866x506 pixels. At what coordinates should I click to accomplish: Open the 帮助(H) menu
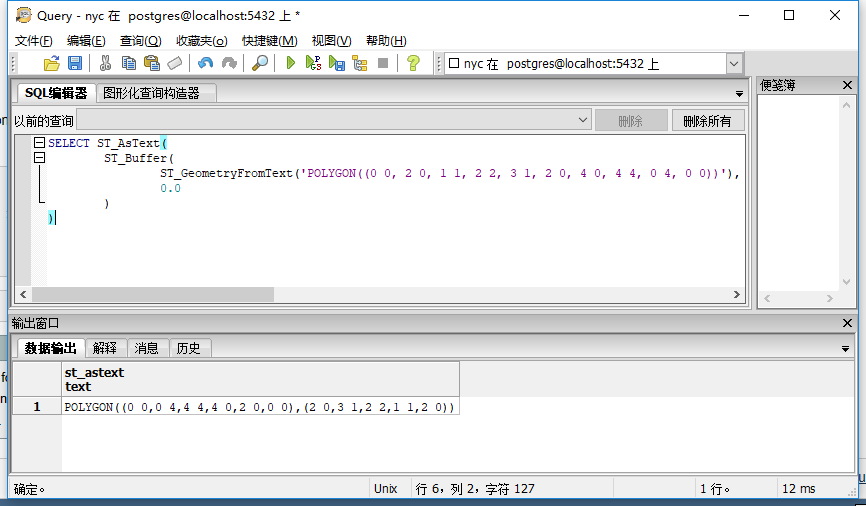(x=386, y=41)
